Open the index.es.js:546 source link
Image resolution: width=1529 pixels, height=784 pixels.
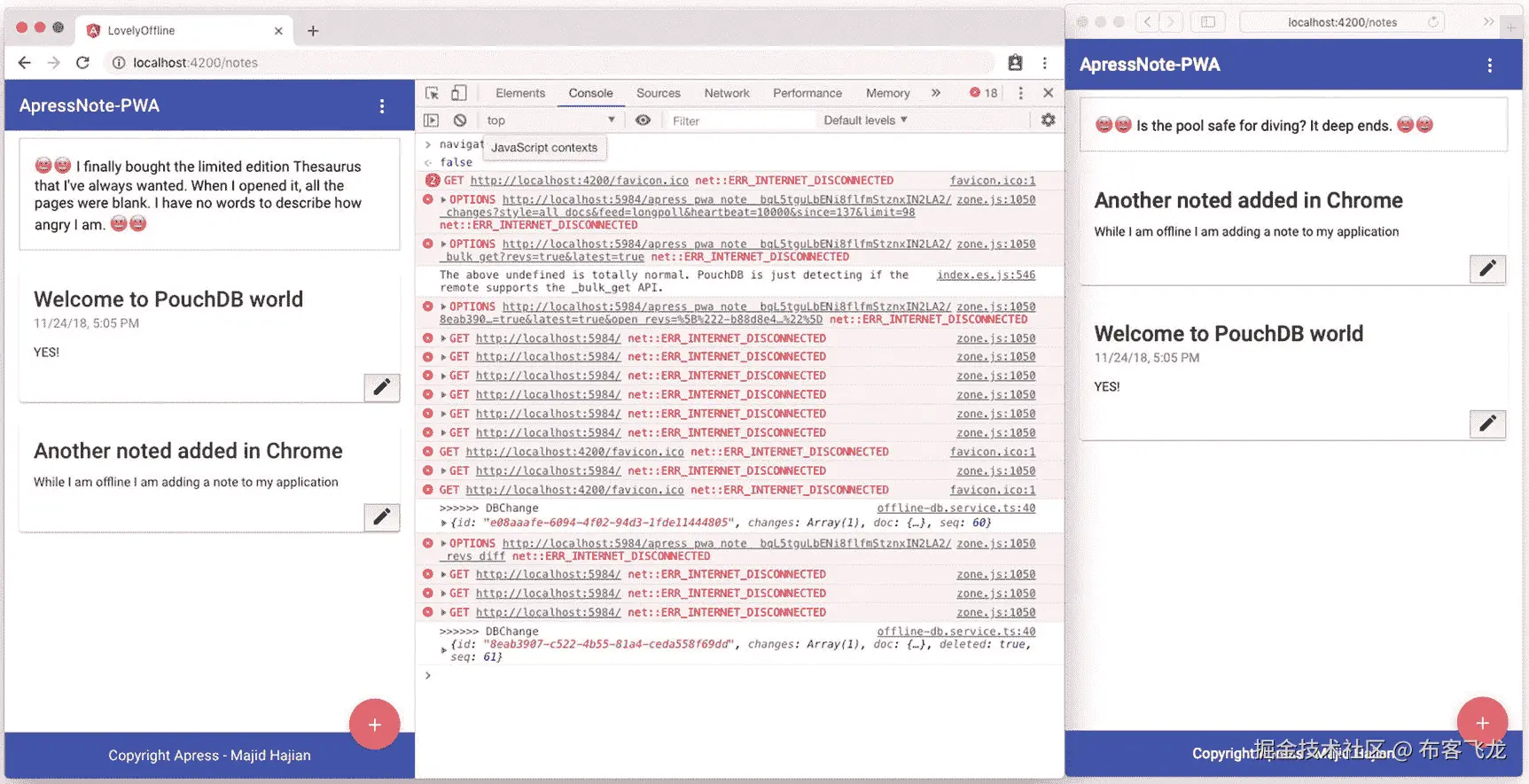click(986, 276)
